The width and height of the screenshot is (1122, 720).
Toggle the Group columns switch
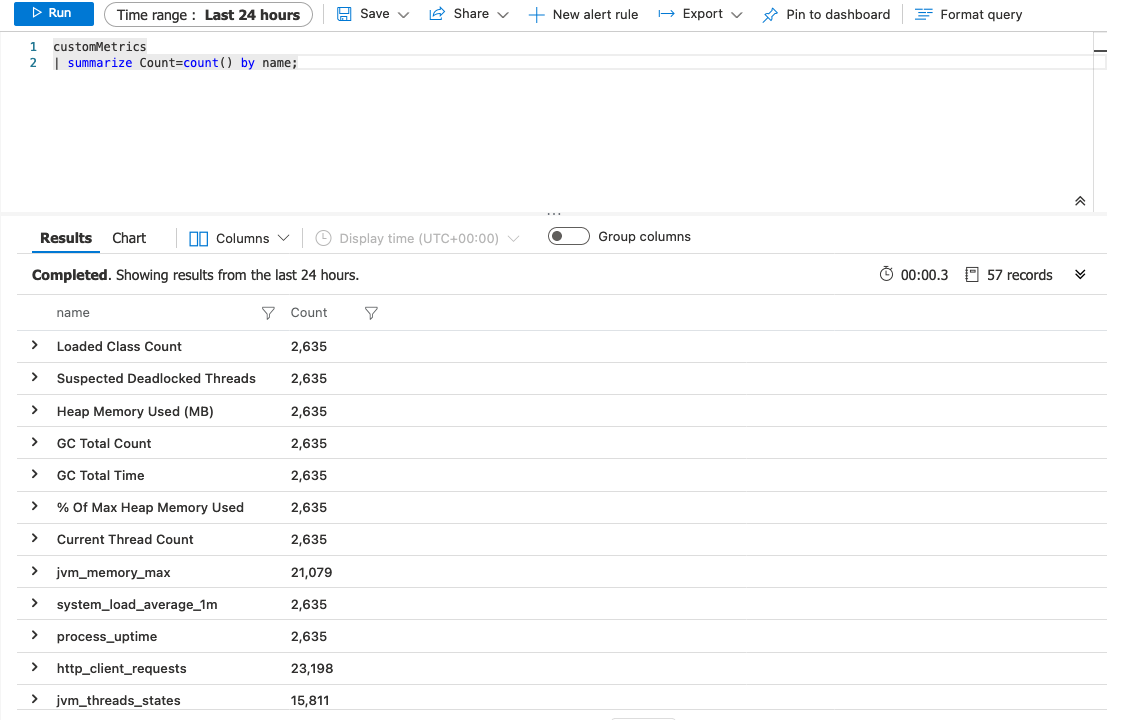click(x=568, y=236)
